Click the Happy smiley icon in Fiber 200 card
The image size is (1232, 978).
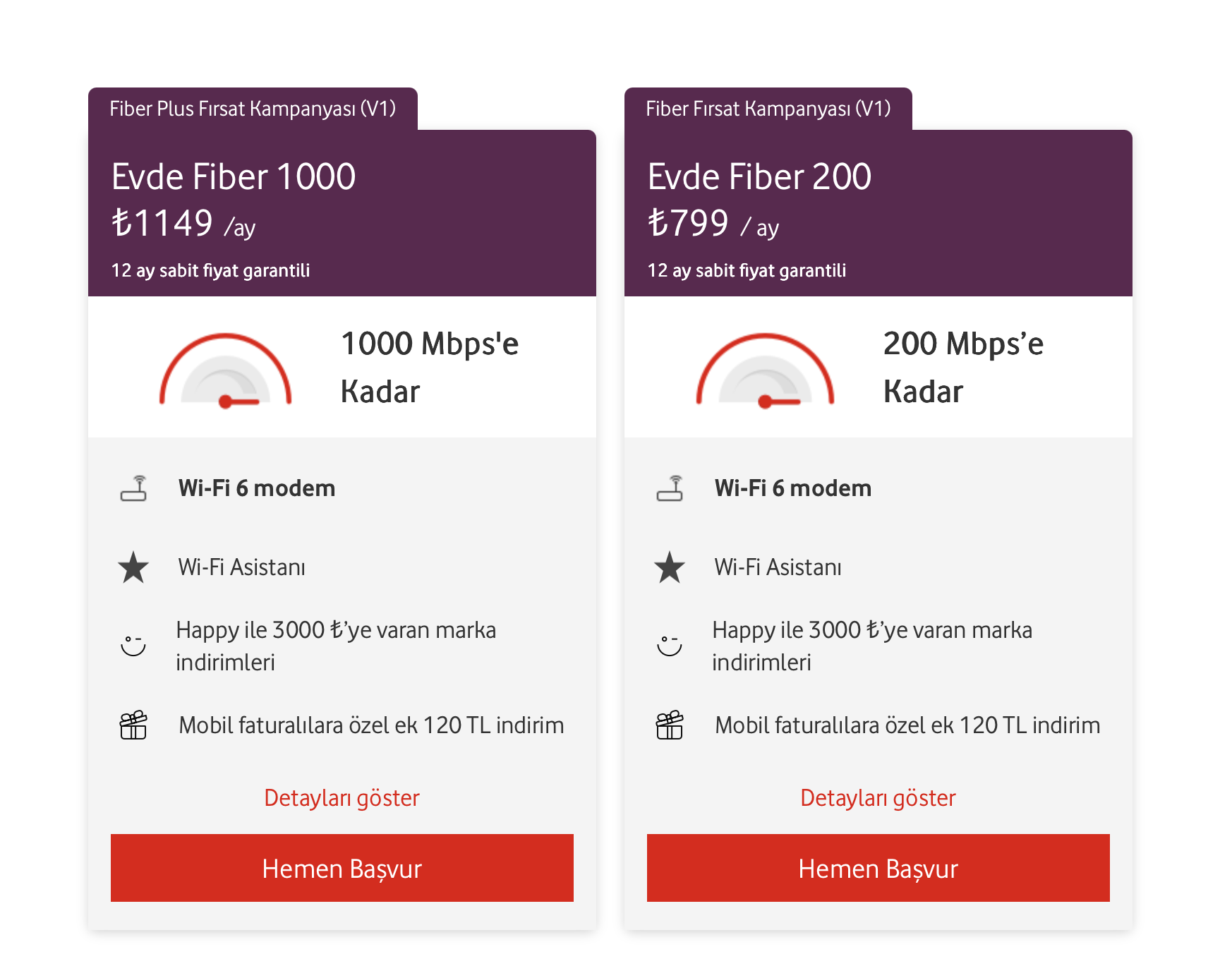click(x=670, y=646)
